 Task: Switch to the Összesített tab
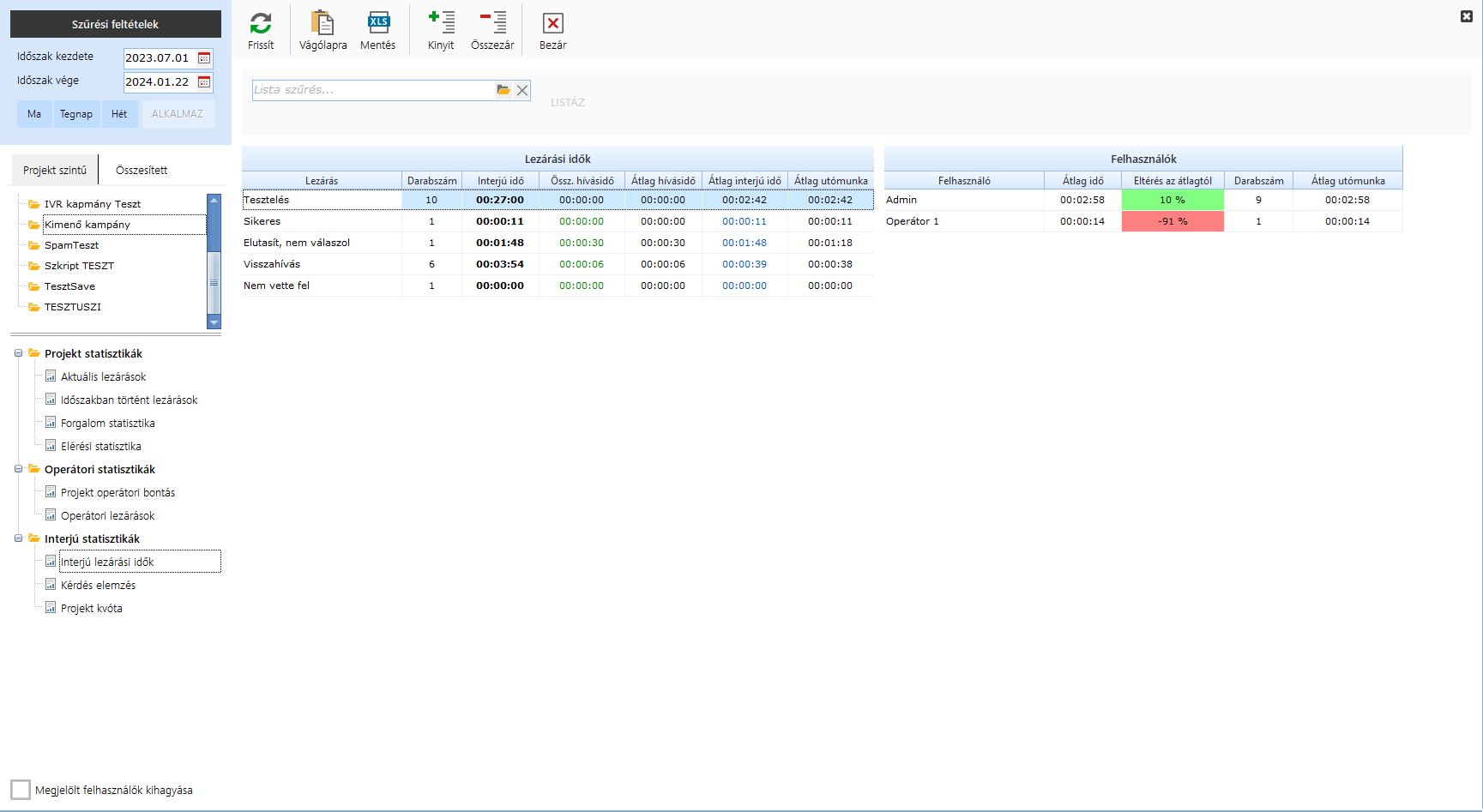(x=142, y=170)
